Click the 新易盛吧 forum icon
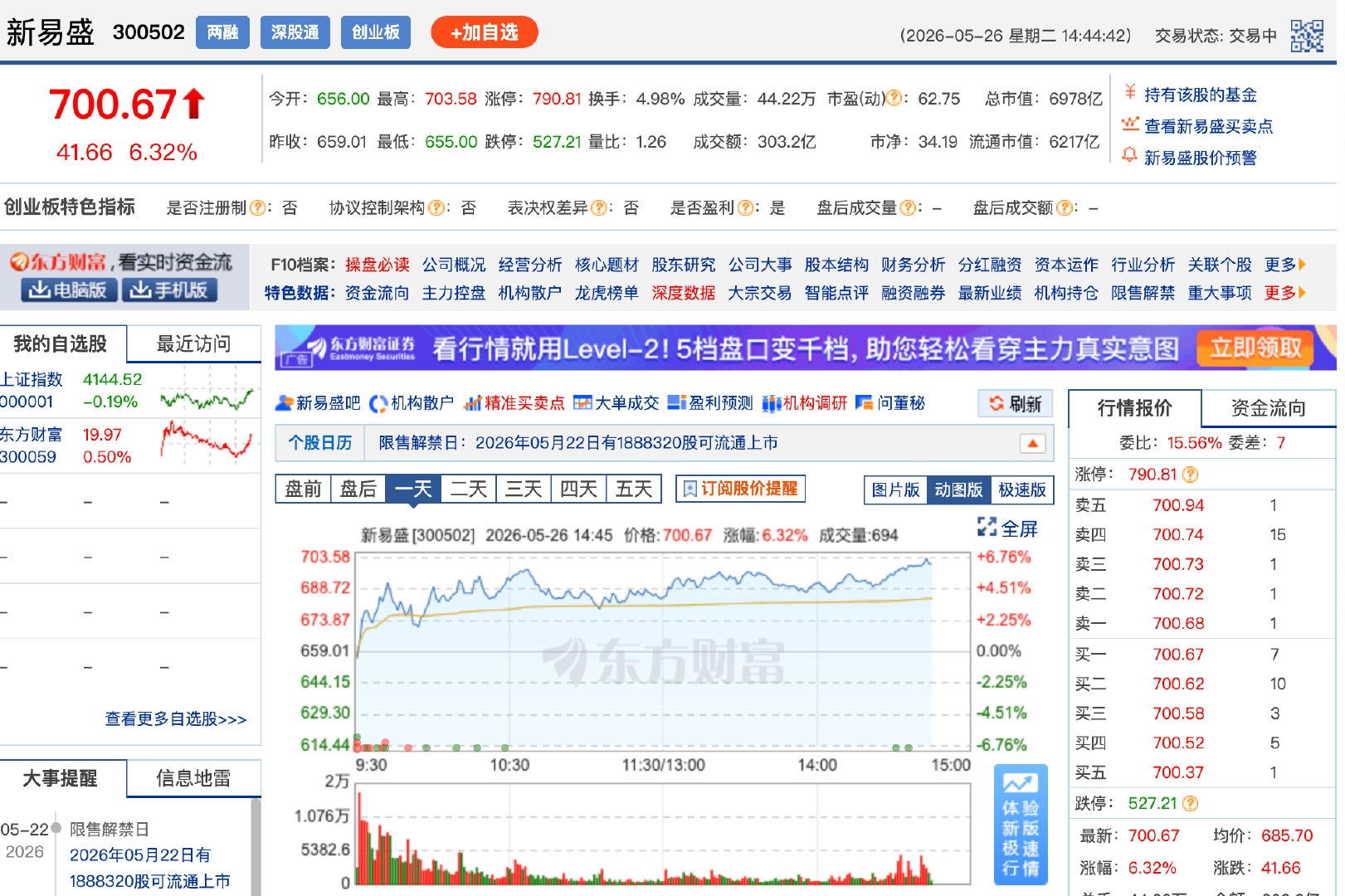Screen dimensions: 1345x896 click(284, 403)
